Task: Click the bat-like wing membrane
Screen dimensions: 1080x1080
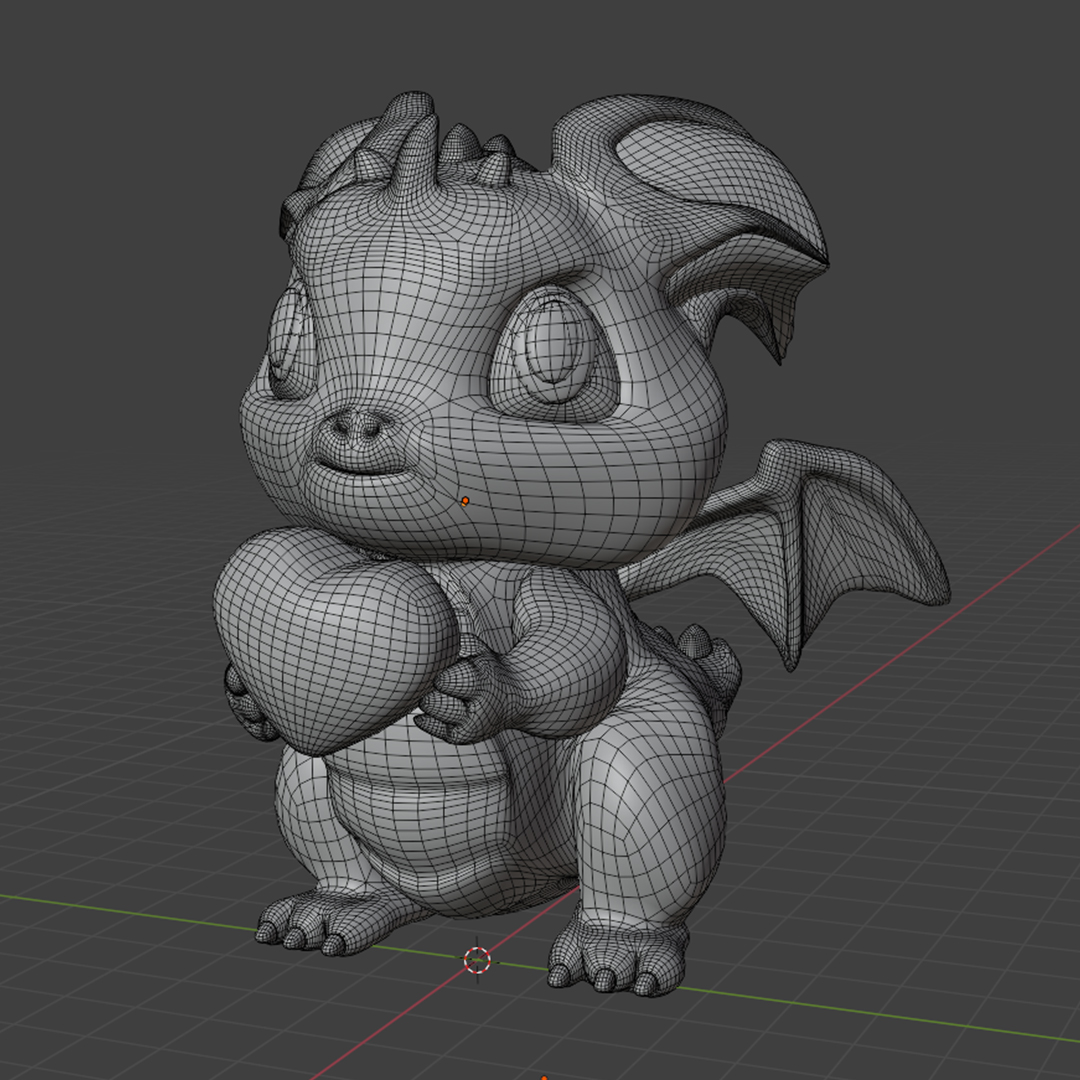Action: pyautogui.click(x=850, y=540)
